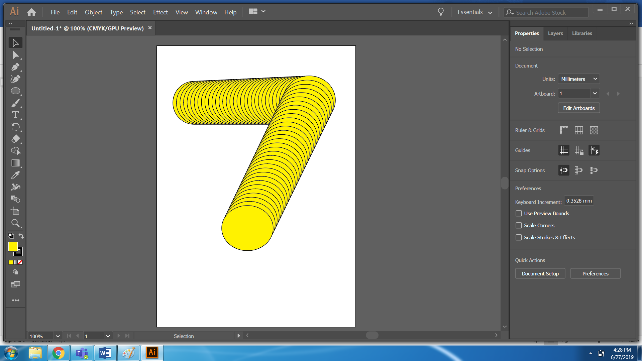
Task: Select the Artboard tool
Action: coord(16,211)
